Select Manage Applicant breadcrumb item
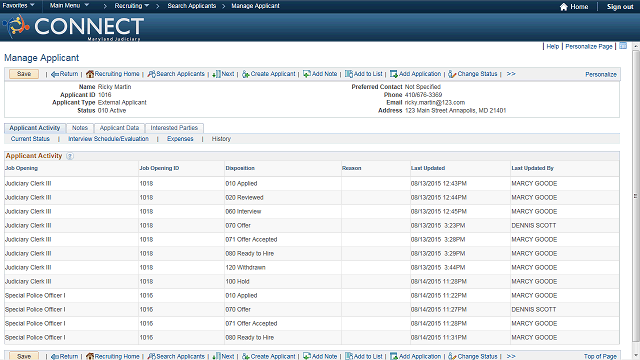 [x=256, y=6]
